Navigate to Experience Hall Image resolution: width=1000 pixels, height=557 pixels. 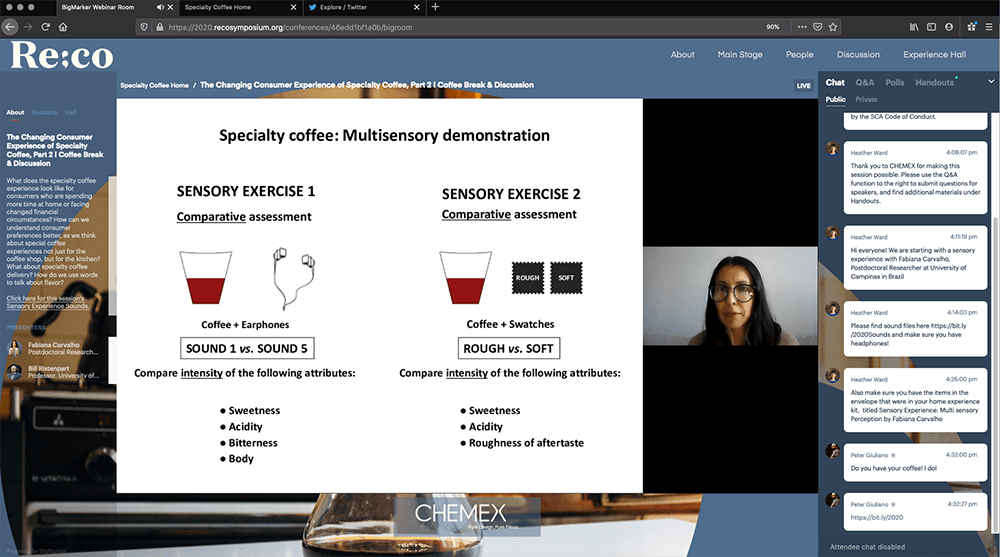934,55
